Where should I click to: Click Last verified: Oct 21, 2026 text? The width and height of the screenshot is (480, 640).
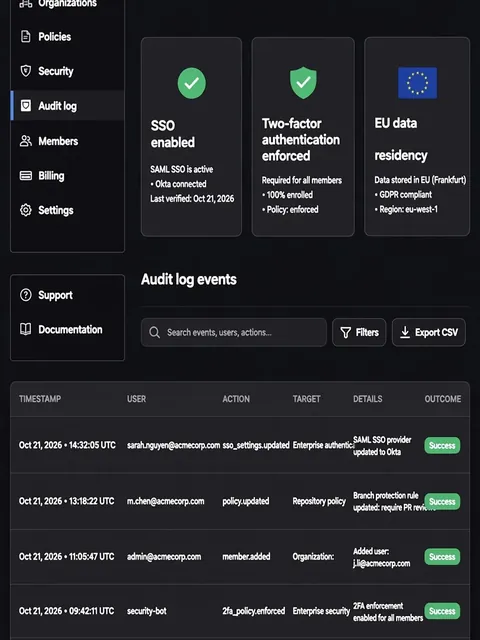pyautogui.click(x=192, y=199)
